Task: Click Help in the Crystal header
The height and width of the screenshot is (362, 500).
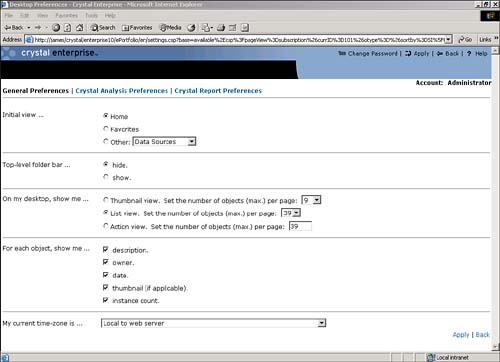Action: point(477,53)
